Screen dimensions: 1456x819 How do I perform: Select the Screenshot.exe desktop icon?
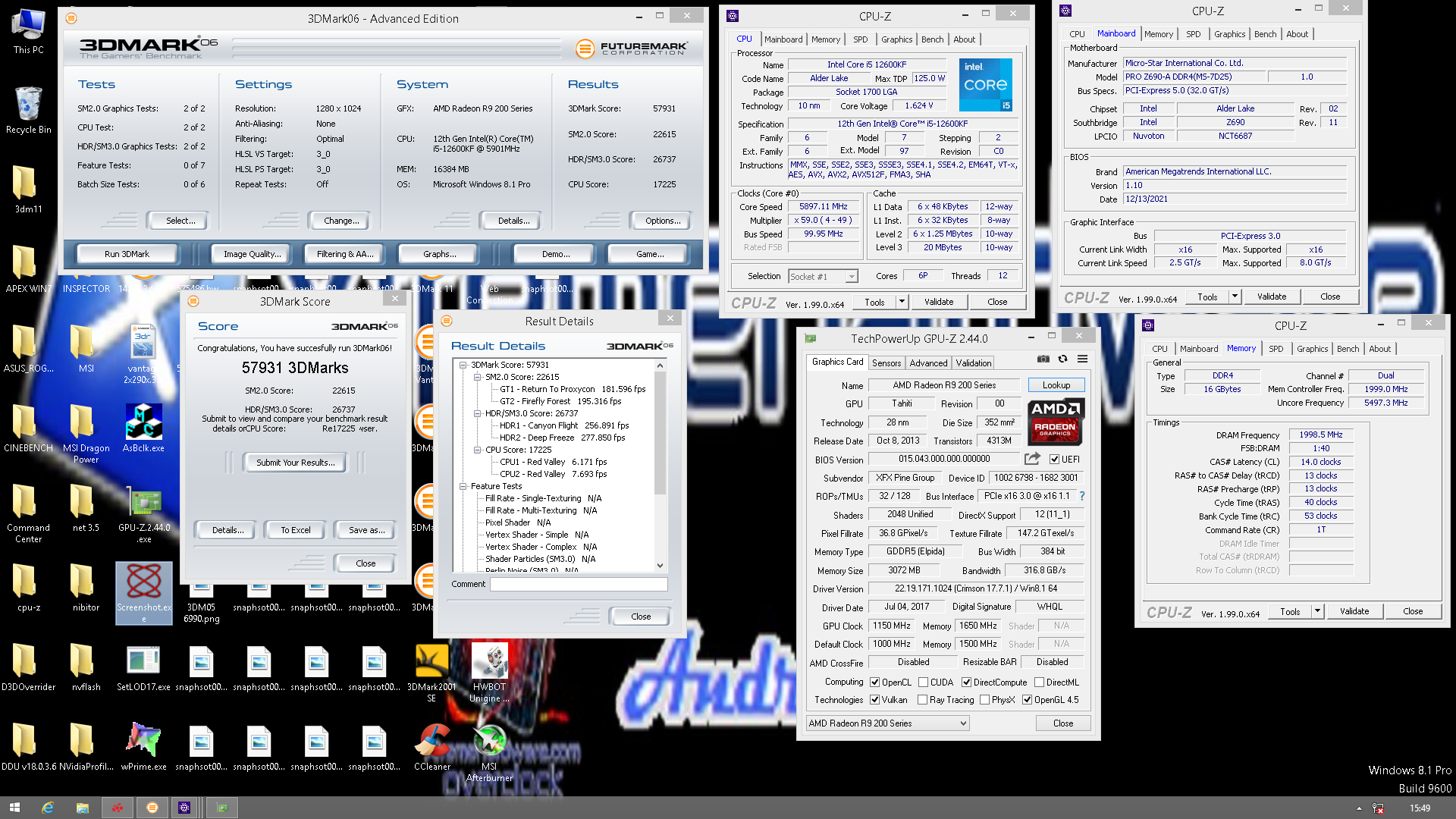pyautogui.click(x=144, y=593)
